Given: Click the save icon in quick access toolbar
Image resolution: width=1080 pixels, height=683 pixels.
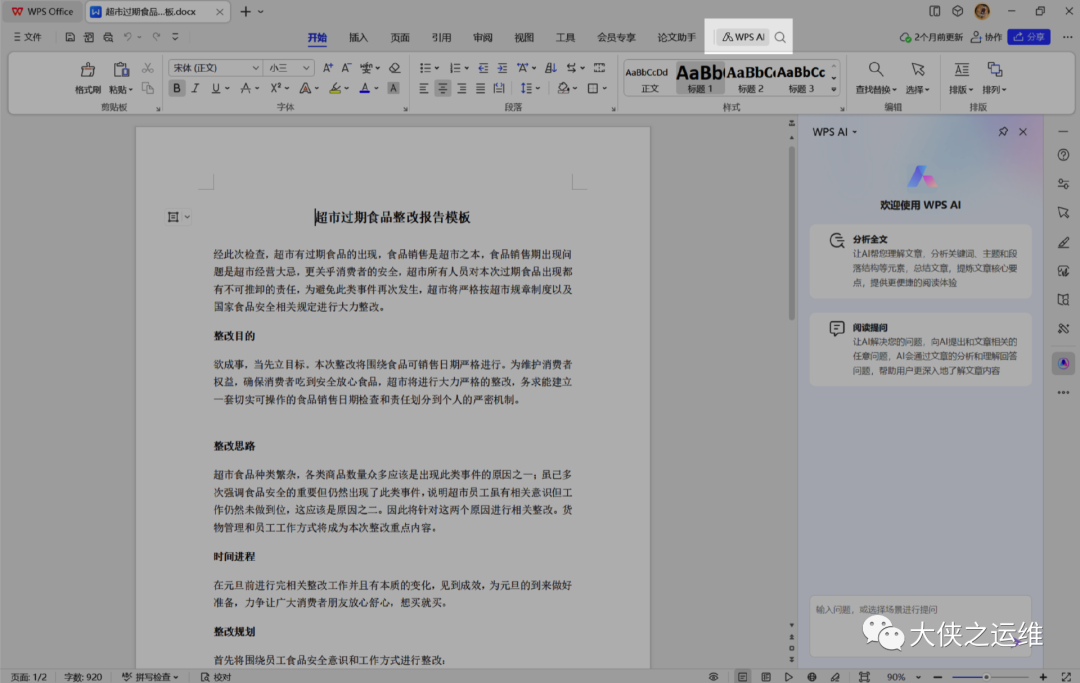Looking at the screenshot, I should [70, 37].
